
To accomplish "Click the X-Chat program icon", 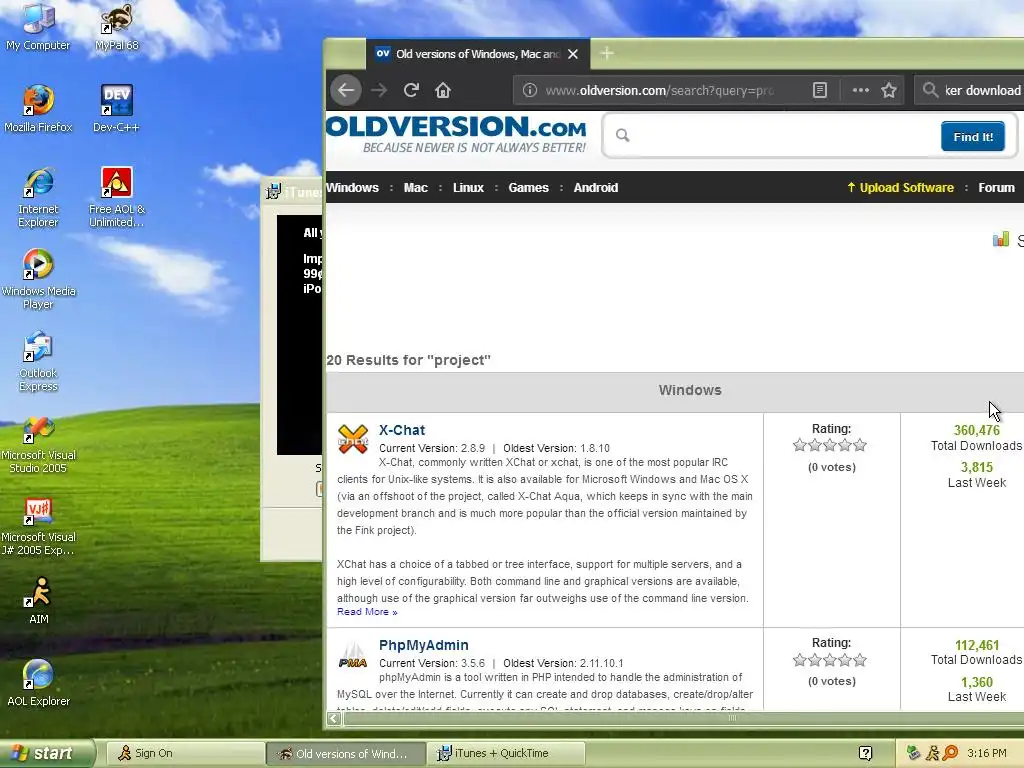I will (353, 438).
